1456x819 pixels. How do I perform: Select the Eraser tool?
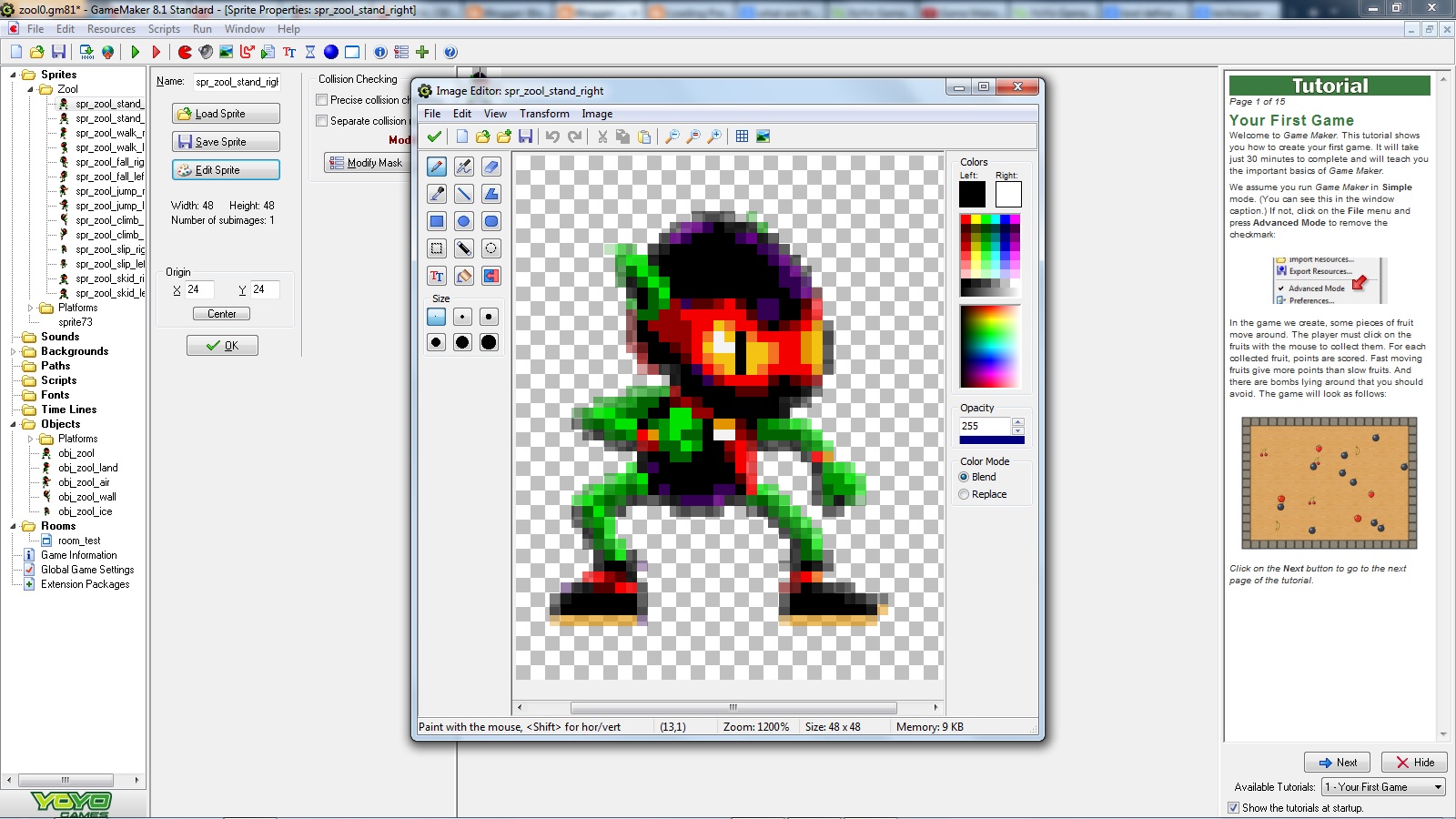point(491,167)
